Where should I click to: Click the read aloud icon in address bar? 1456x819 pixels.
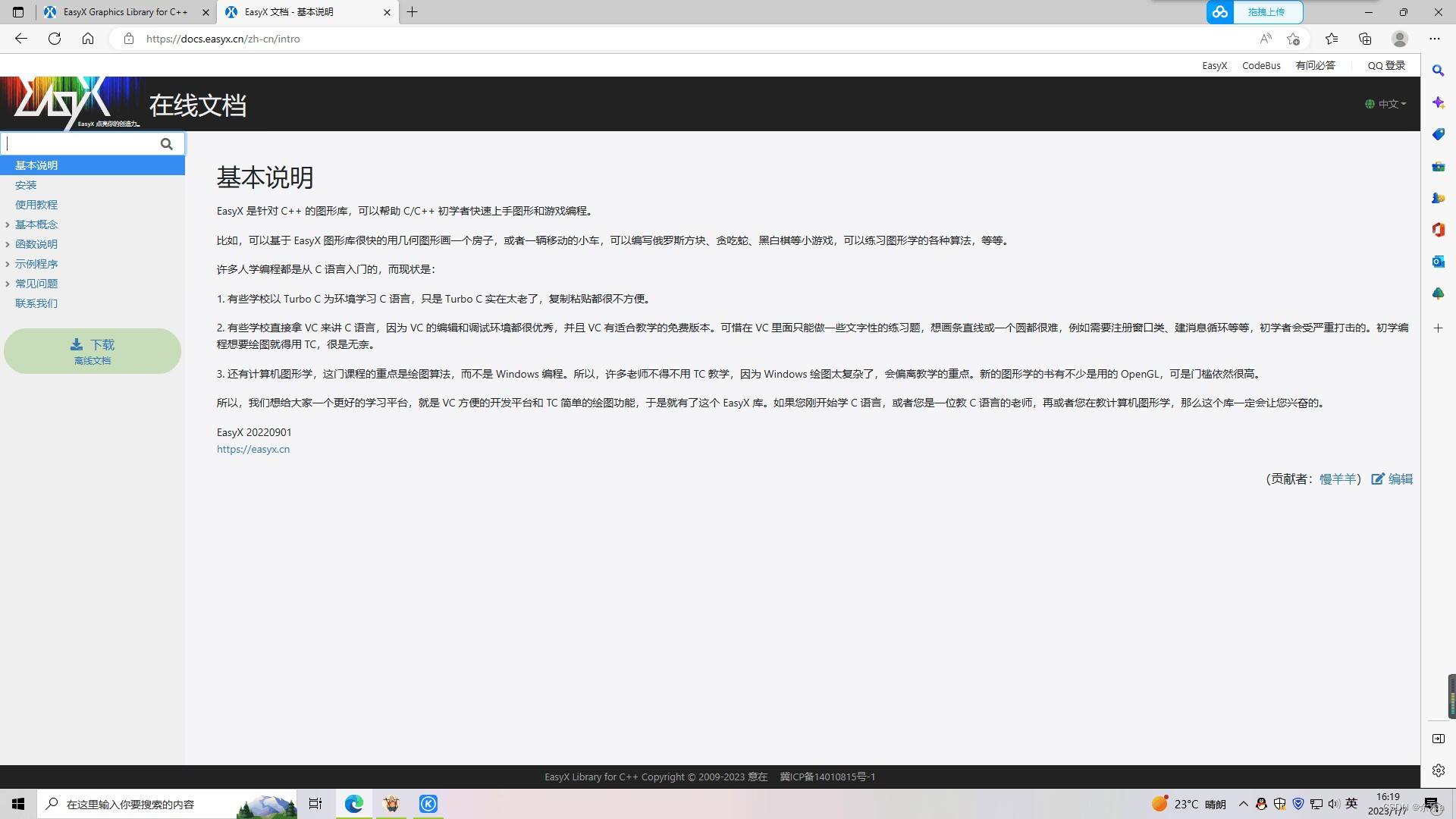click(1265, 39)
